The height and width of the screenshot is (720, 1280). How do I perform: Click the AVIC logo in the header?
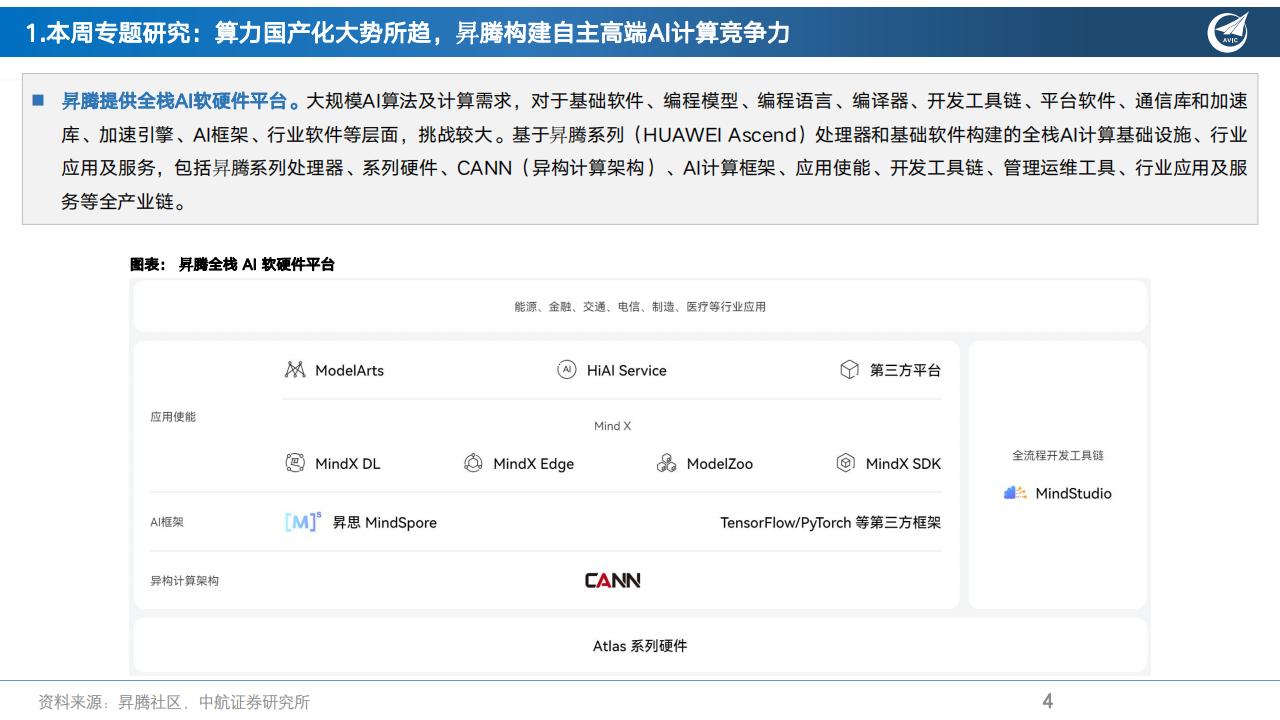pyautogui.click(x=1228, y=32)
